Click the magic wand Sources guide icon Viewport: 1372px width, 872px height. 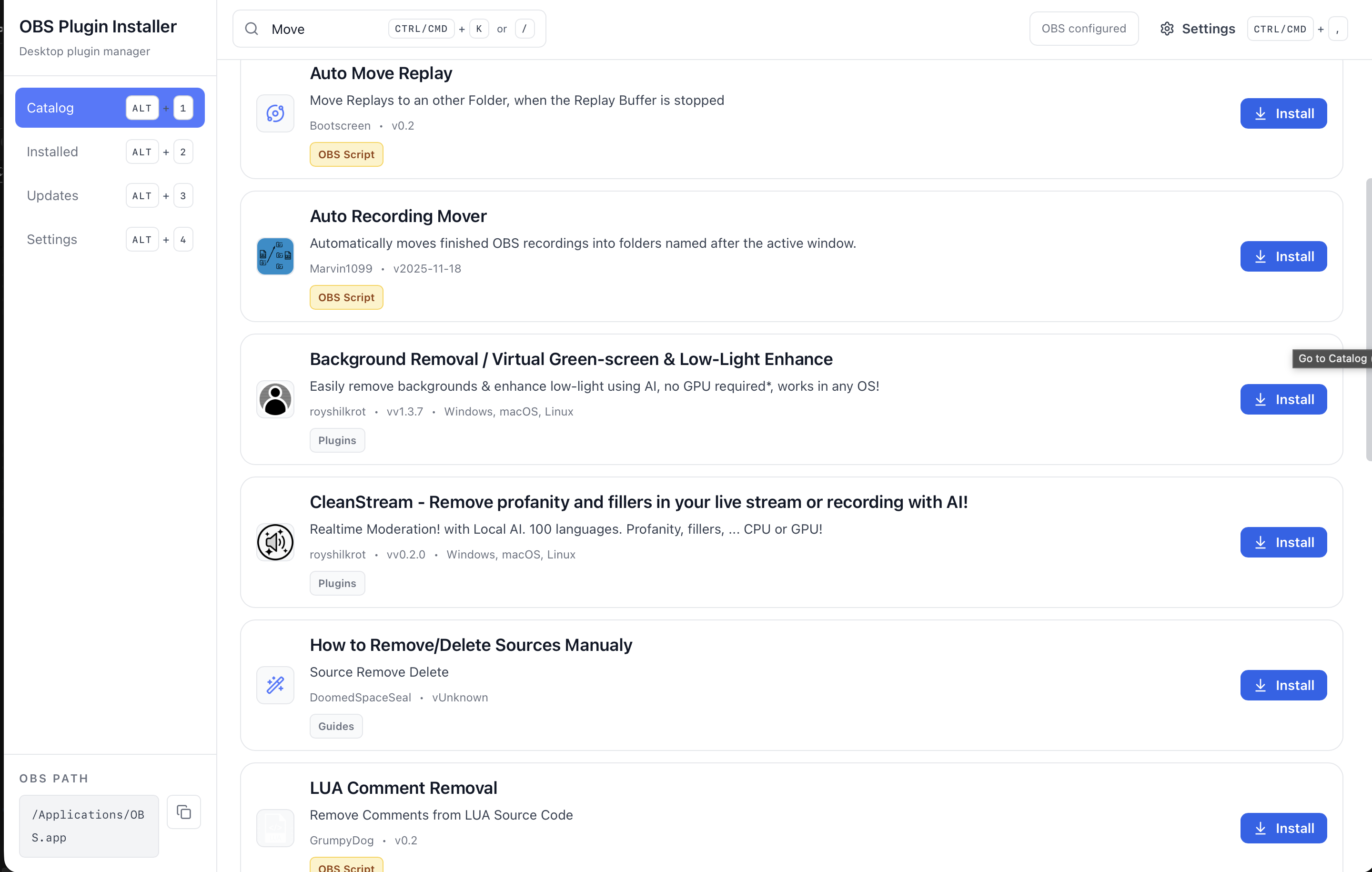click(x=274, y=685)
